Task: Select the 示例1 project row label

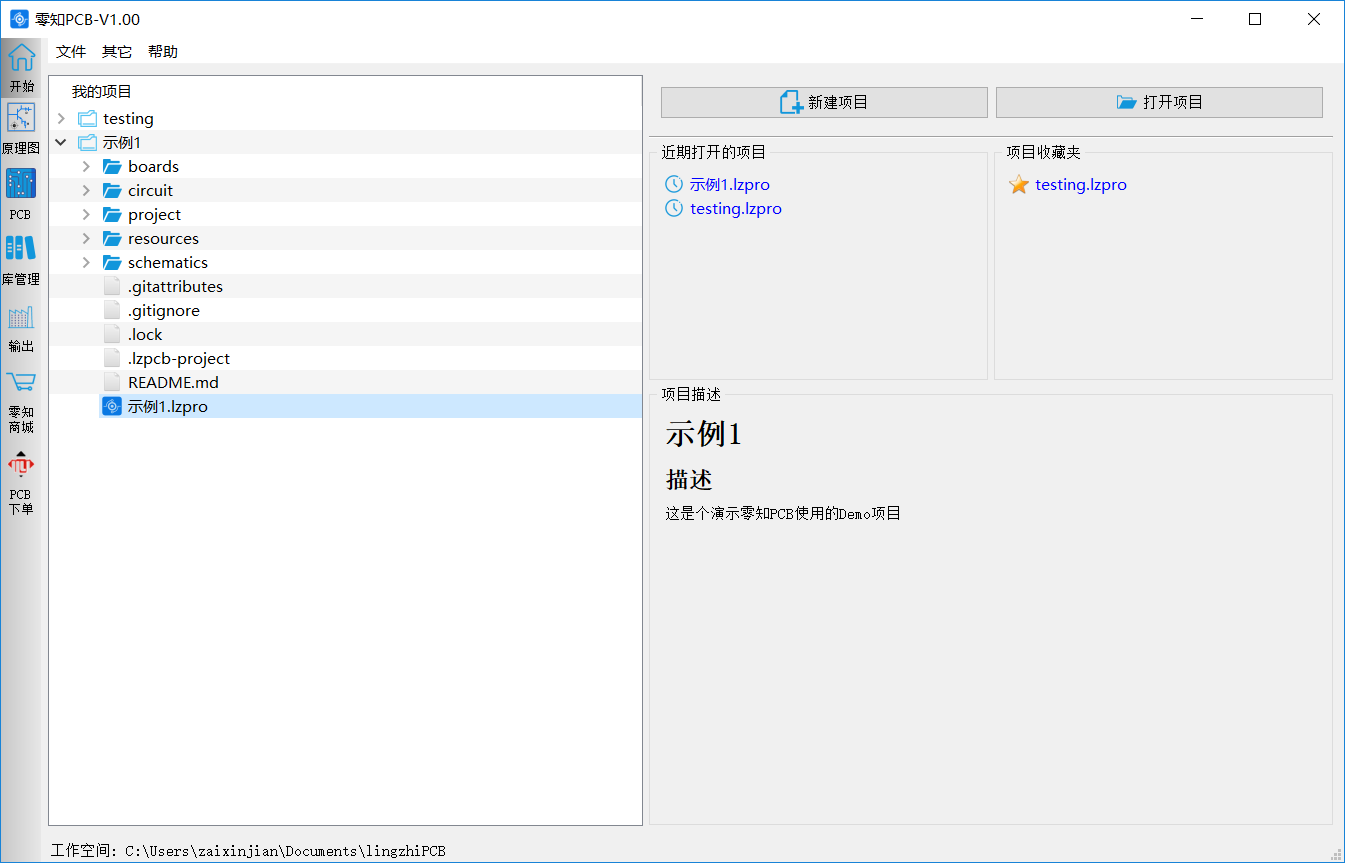Action: [122, 142]
